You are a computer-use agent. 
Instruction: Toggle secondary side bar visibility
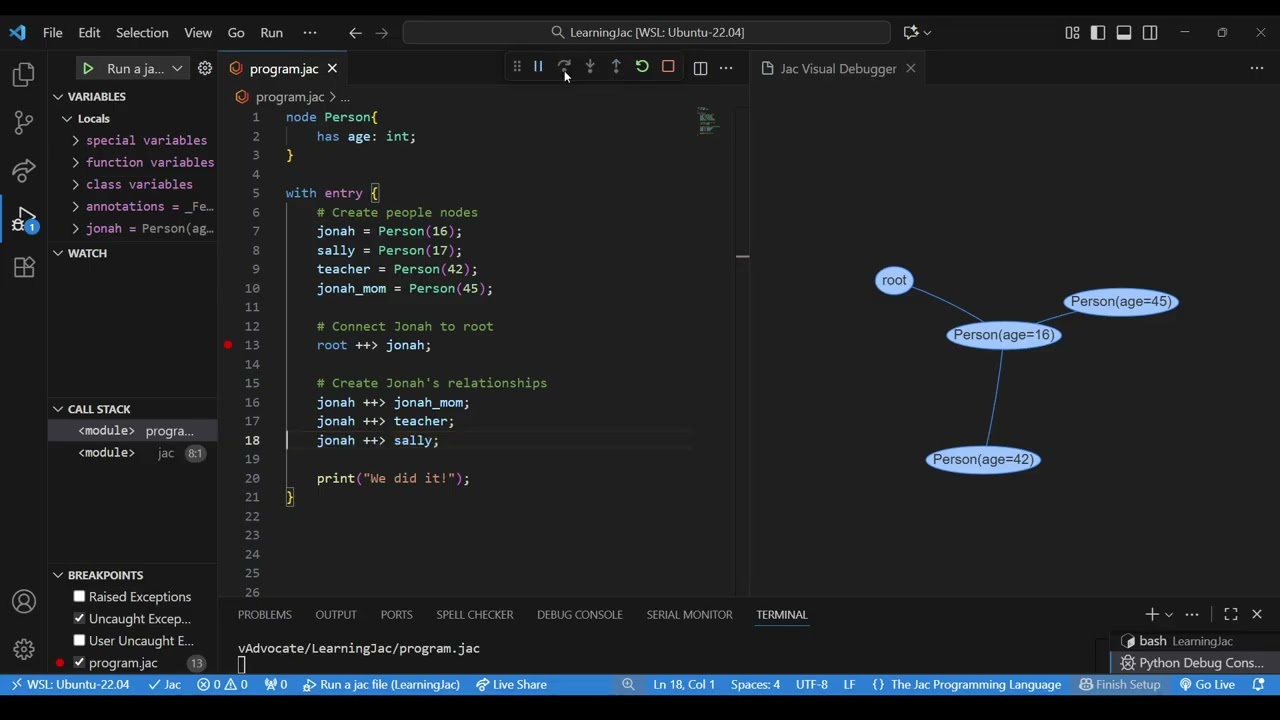pos(1150,33)
